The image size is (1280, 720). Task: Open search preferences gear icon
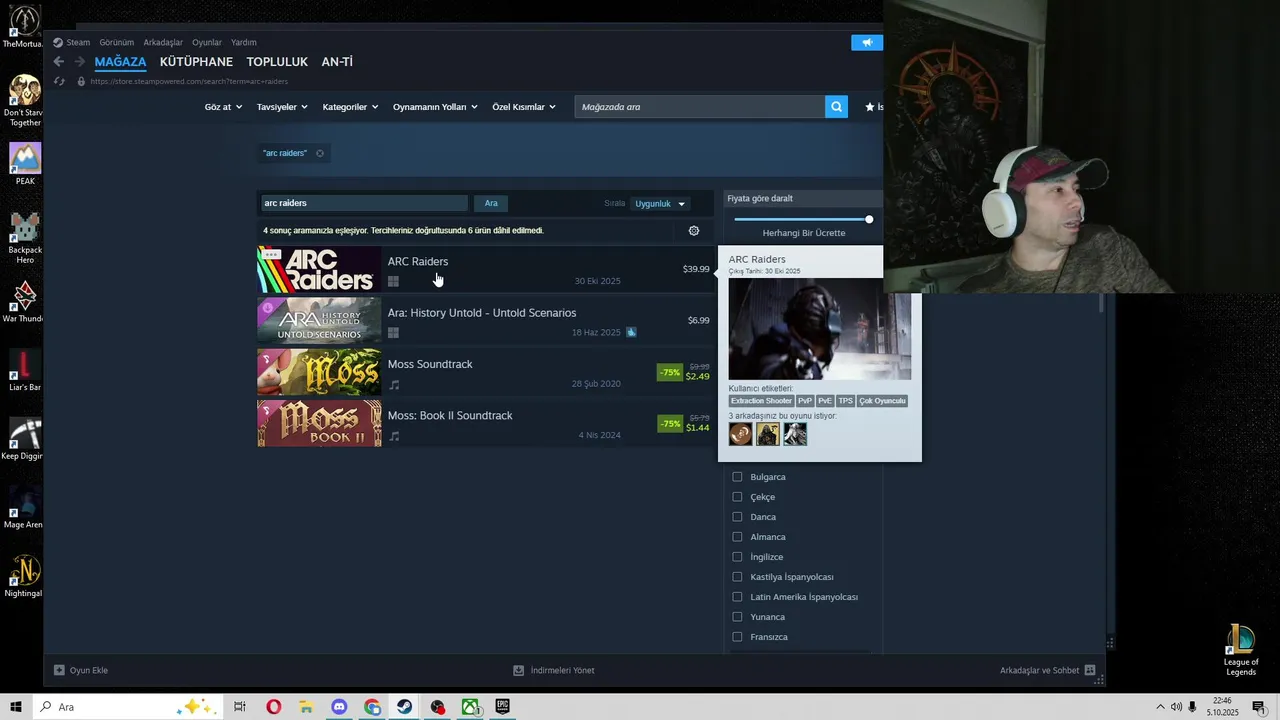pyautogui.click(x=694, y=231)
